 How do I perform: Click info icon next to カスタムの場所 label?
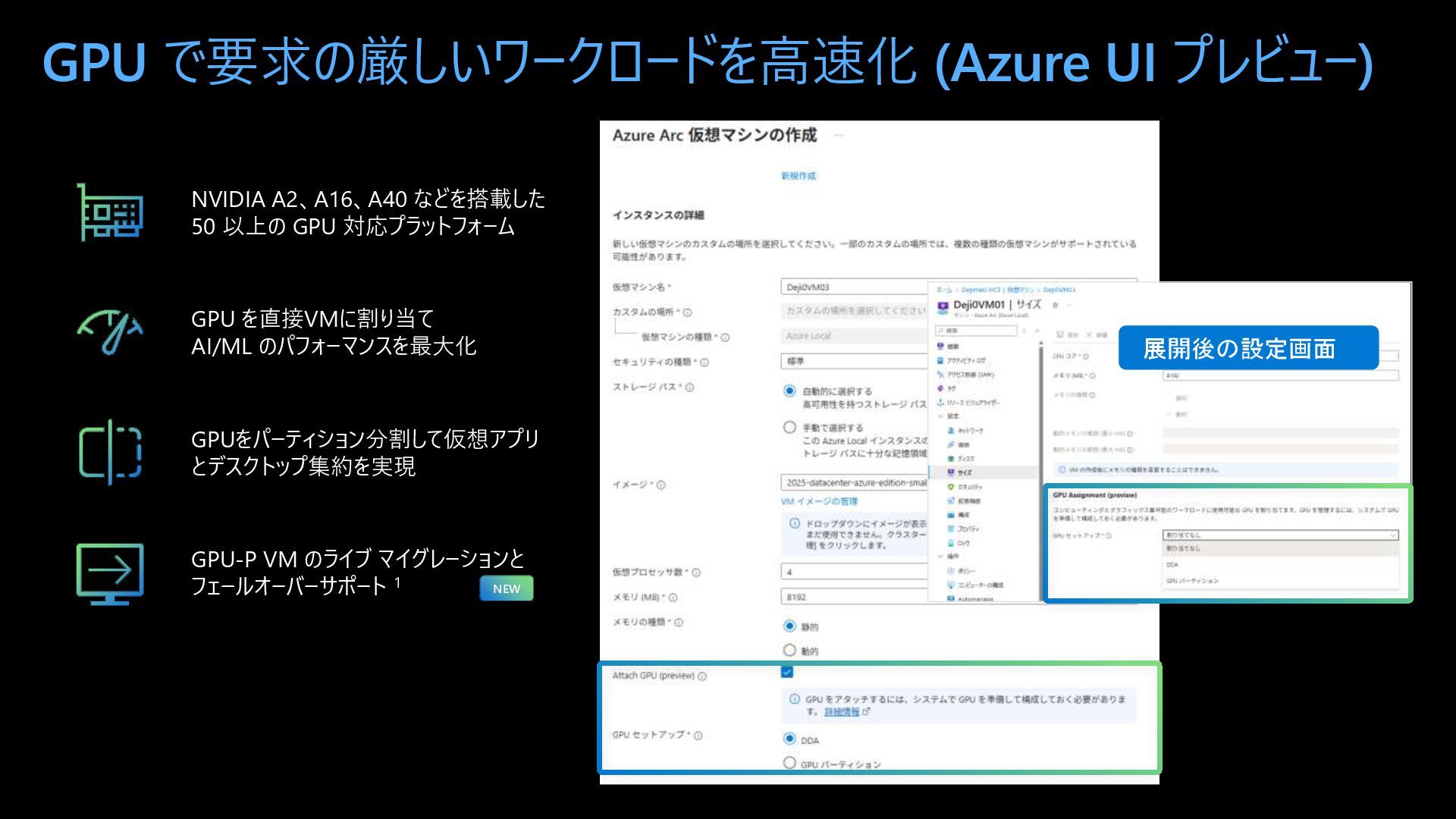(687, 312)
